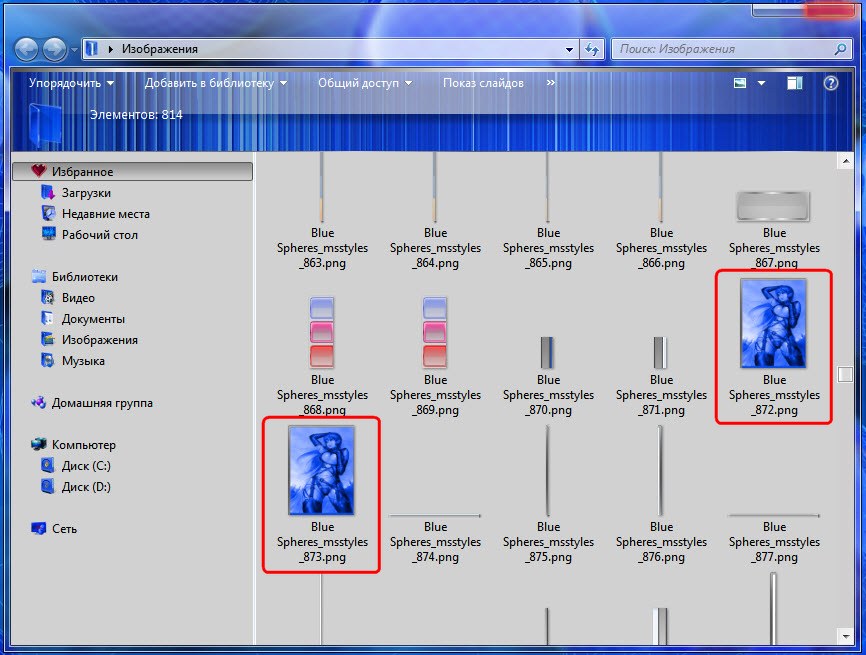Open the Изображения library in sidebar
This screenshot has width=866, height=655.
point(99,340)
